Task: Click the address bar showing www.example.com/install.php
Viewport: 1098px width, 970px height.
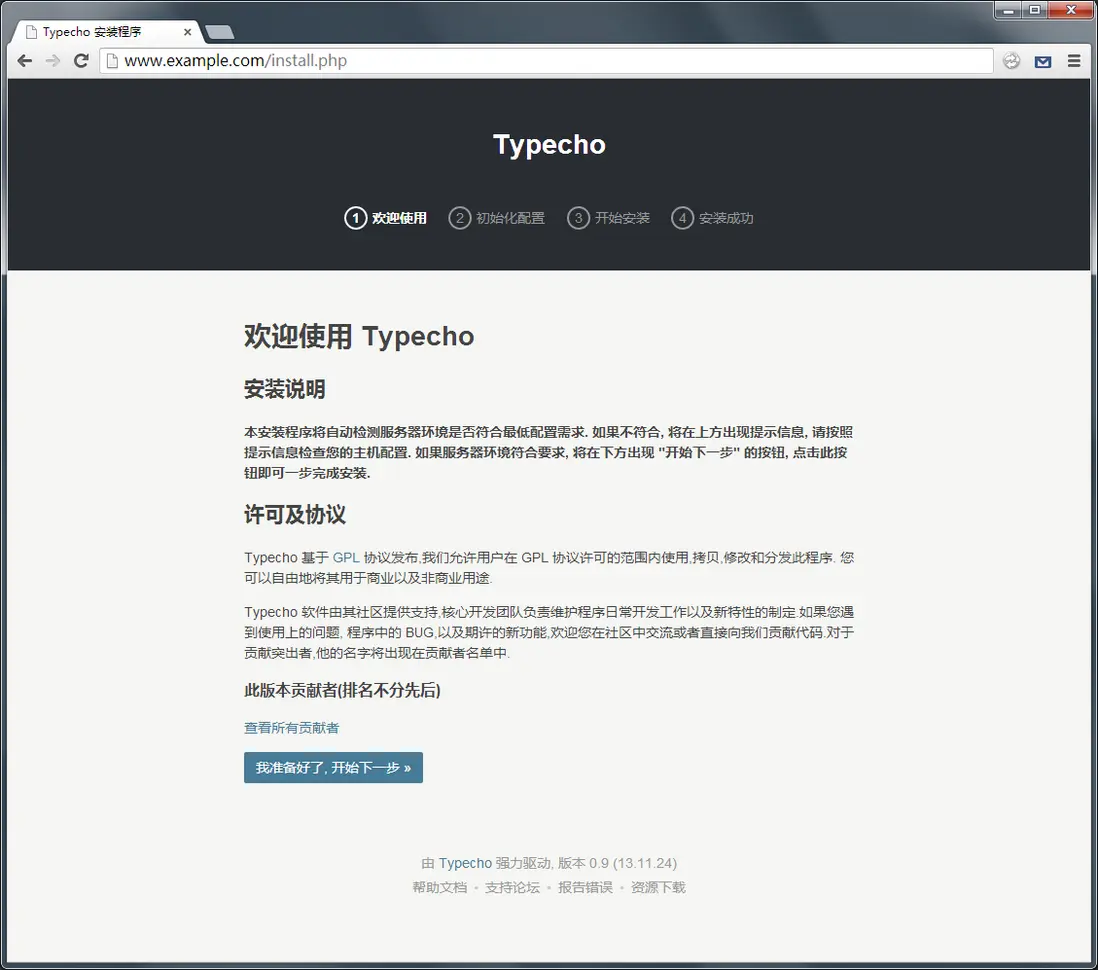Action: point(300,60)
